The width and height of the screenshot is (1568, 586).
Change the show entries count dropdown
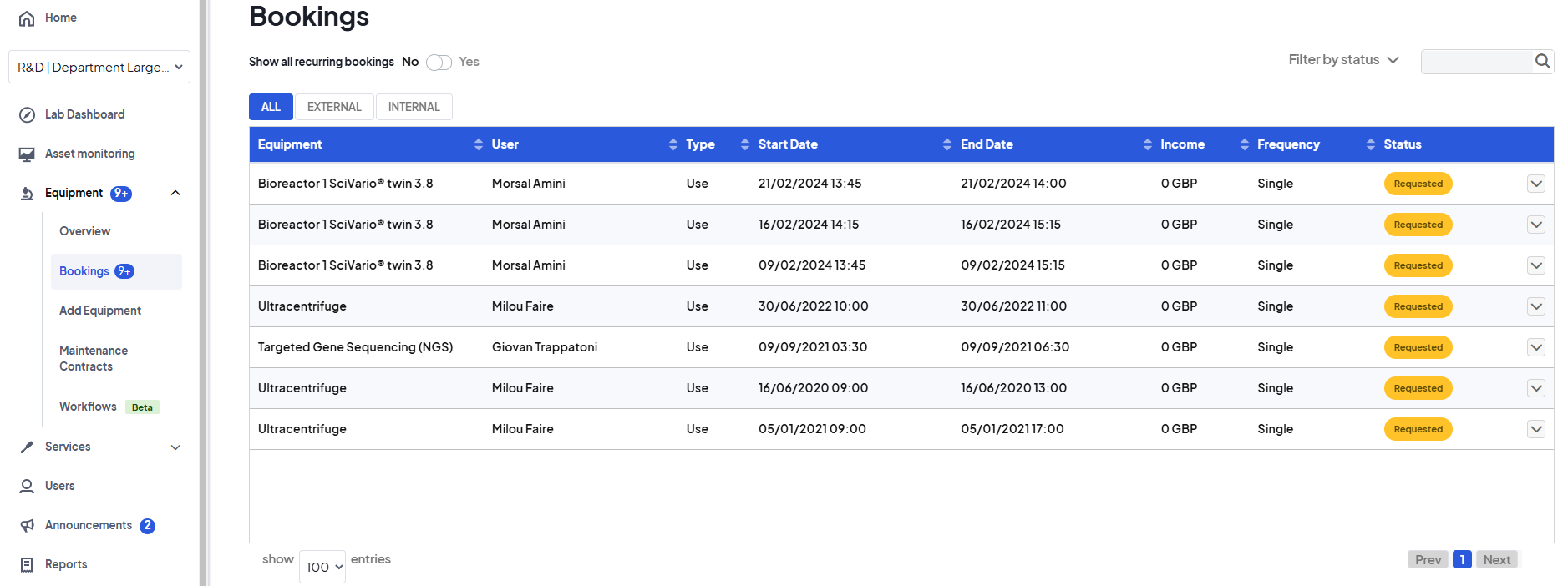click(x=322, y=567)
